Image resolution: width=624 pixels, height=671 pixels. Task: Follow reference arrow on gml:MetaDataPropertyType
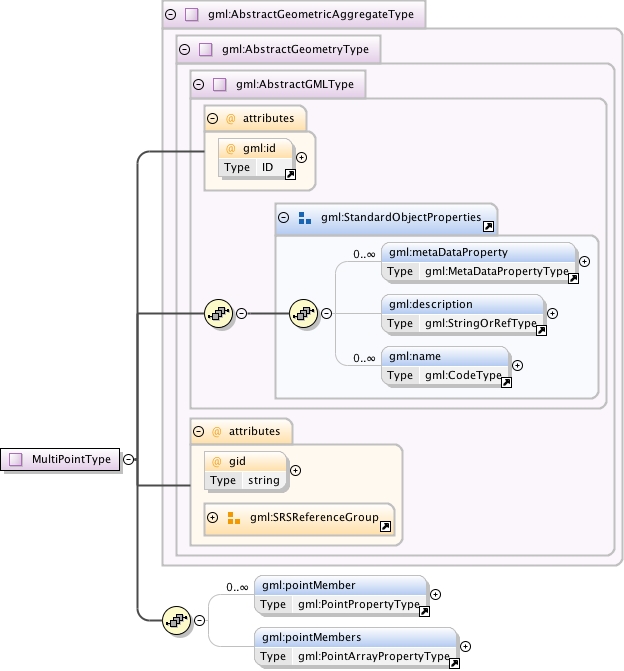click(x=573, y=279)
